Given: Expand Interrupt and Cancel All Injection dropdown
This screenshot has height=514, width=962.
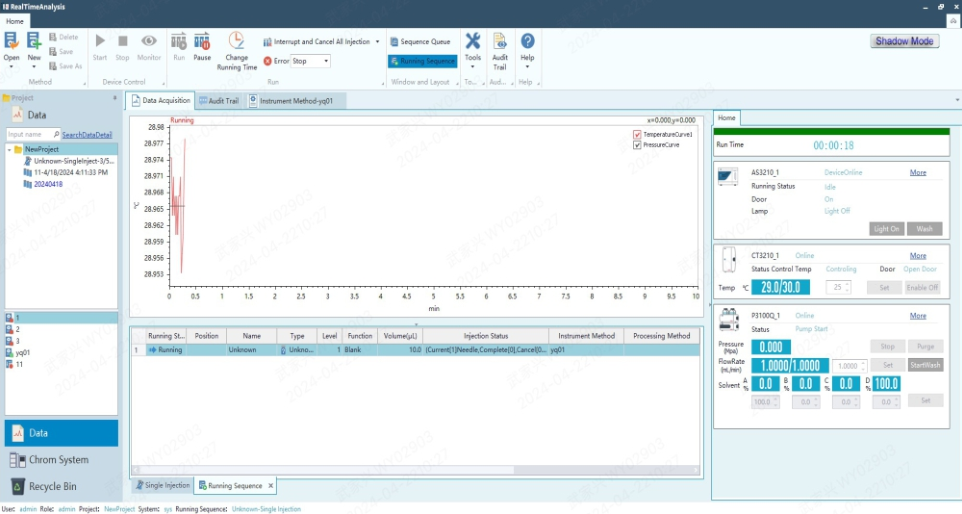Looking at the screenshot, I should (377, 42).
